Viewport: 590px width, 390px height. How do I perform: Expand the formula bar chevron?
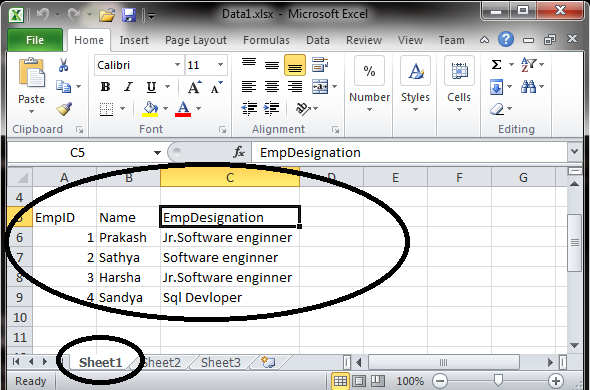574,152
